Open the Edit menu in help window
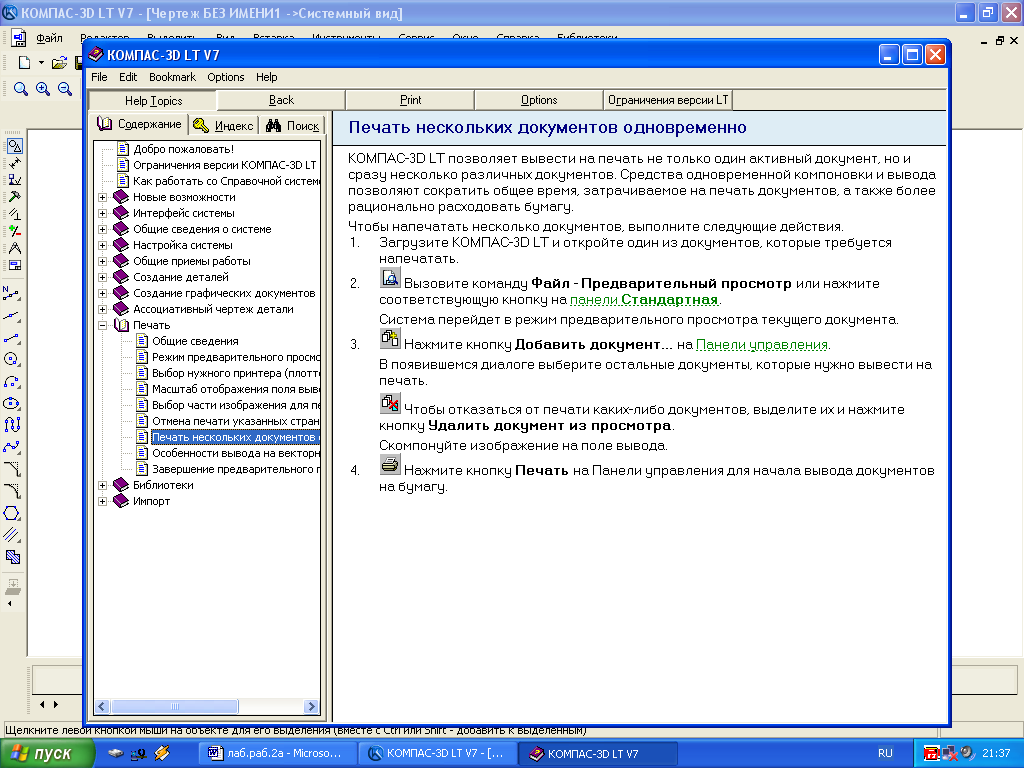 point(128,77)
